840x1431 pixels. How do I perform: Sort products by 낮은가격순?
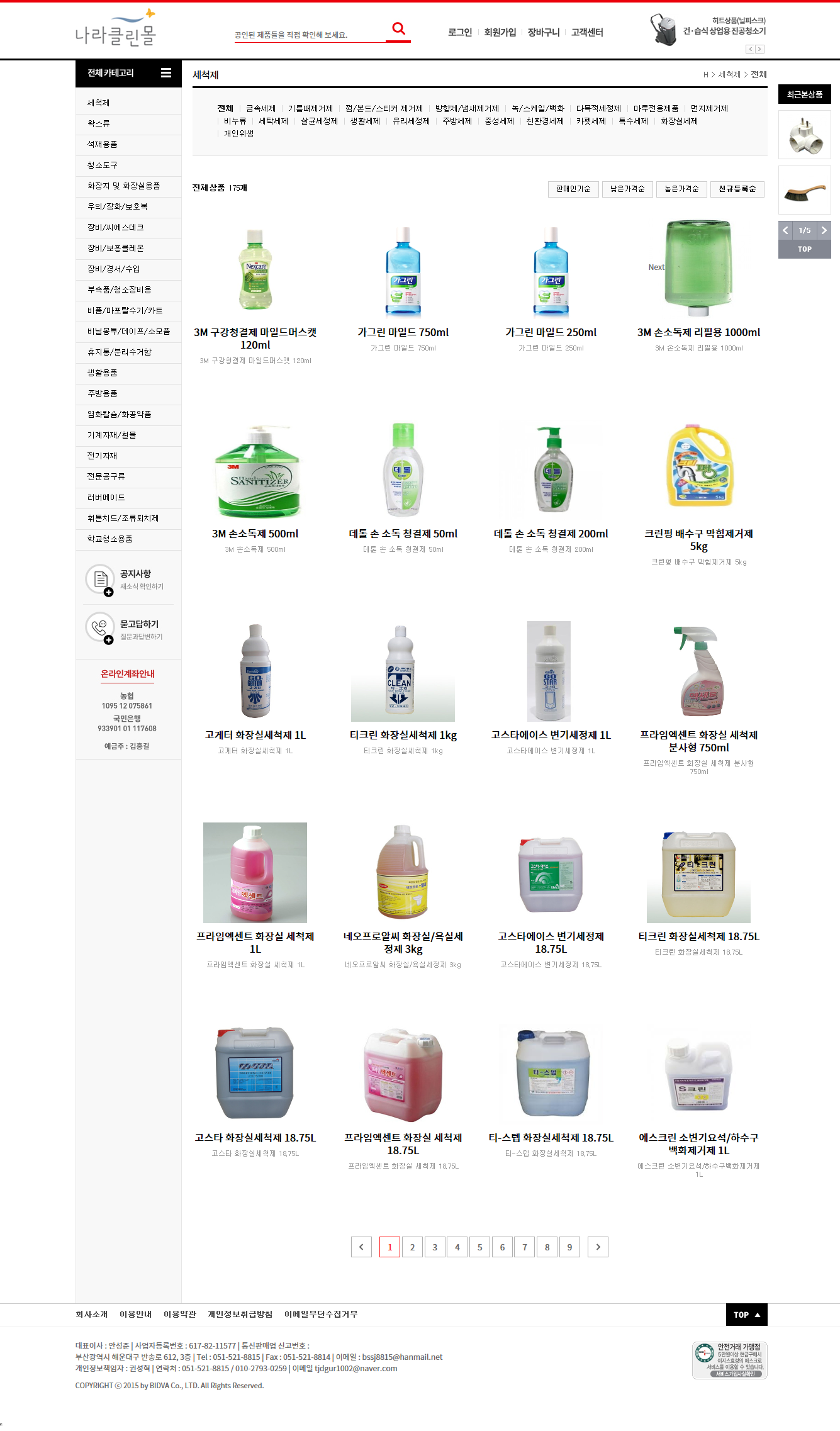click(x=627, y=189)
